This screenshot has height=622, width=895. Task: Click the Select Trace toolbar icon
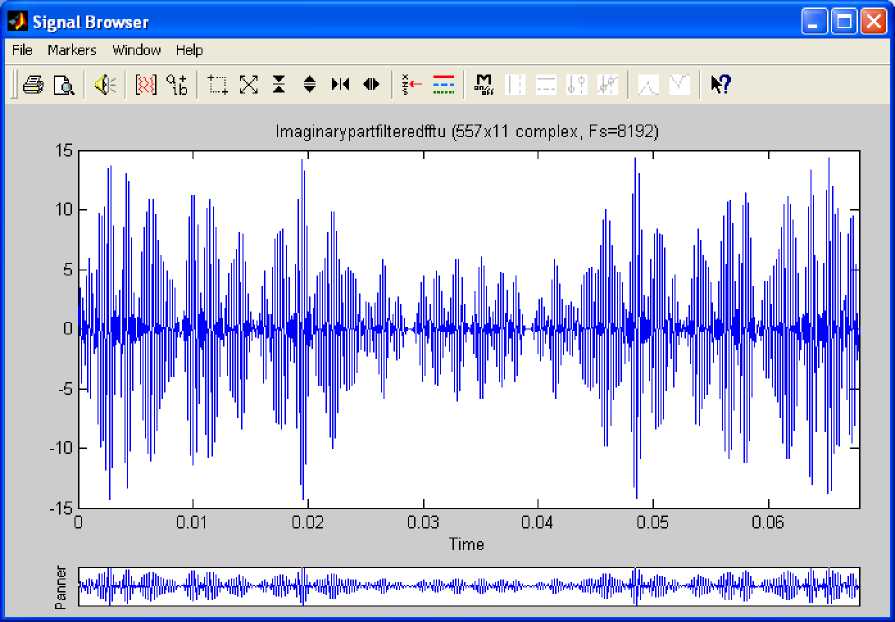[x=412, y=85]
